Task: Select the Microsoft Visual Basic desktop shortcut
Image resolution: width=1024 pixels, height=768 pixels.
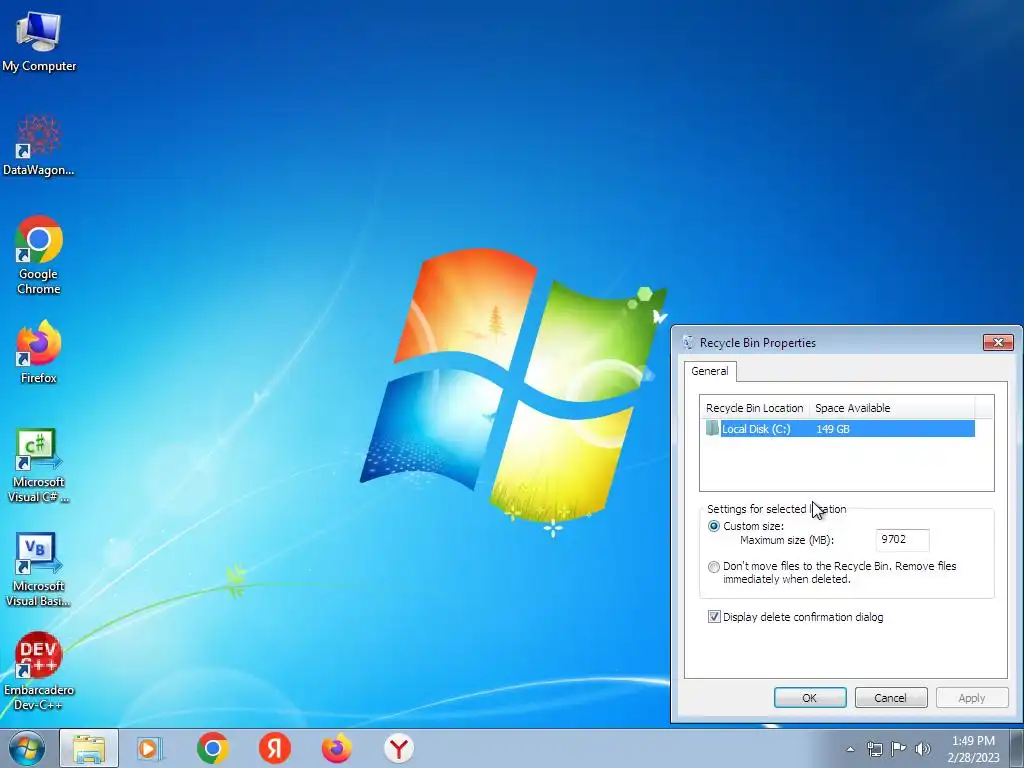Action: (39, 569)
